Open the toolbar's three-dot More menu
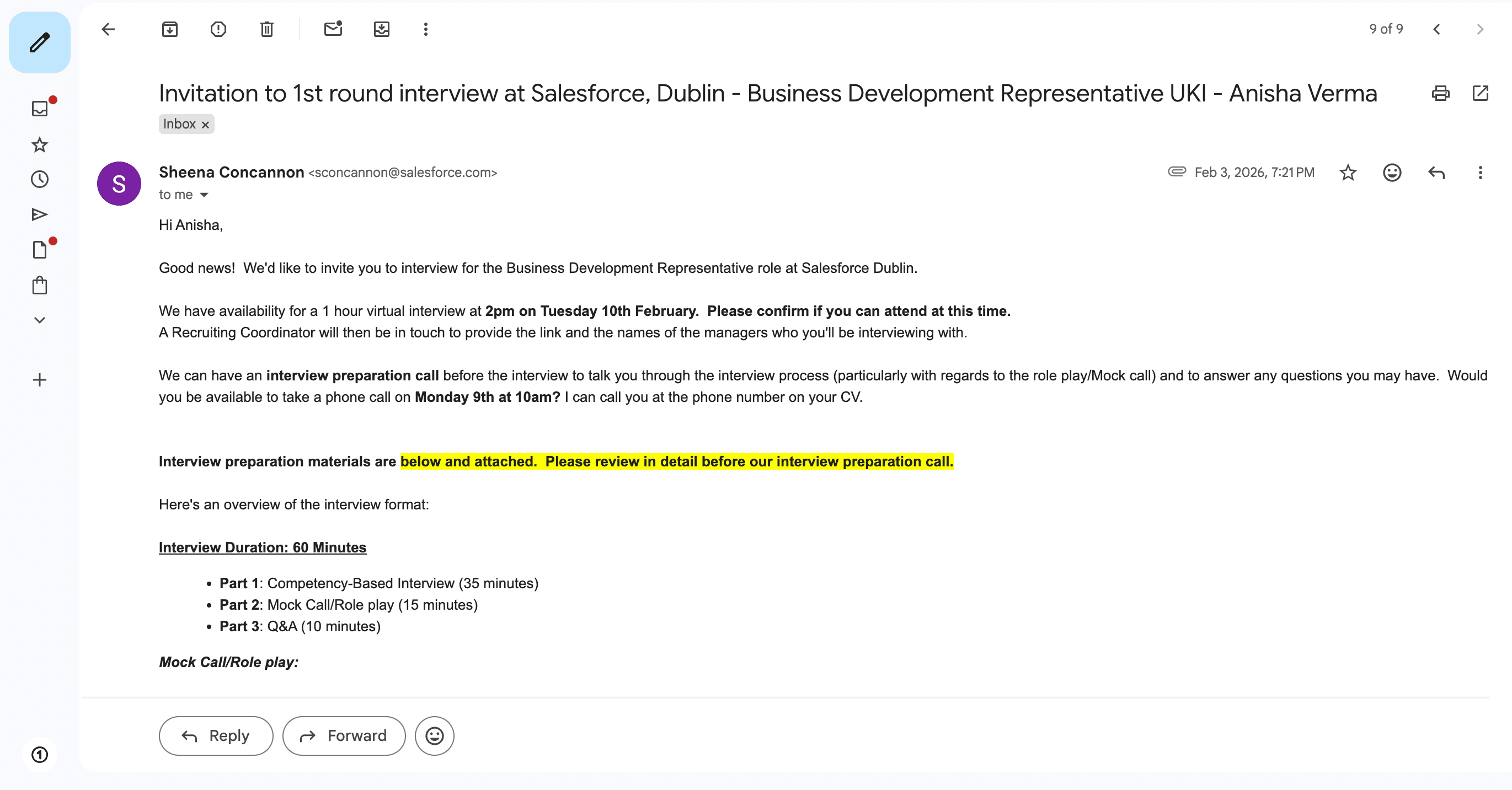The height and width of the screenshot is (790, 1512). pos(425,29)
